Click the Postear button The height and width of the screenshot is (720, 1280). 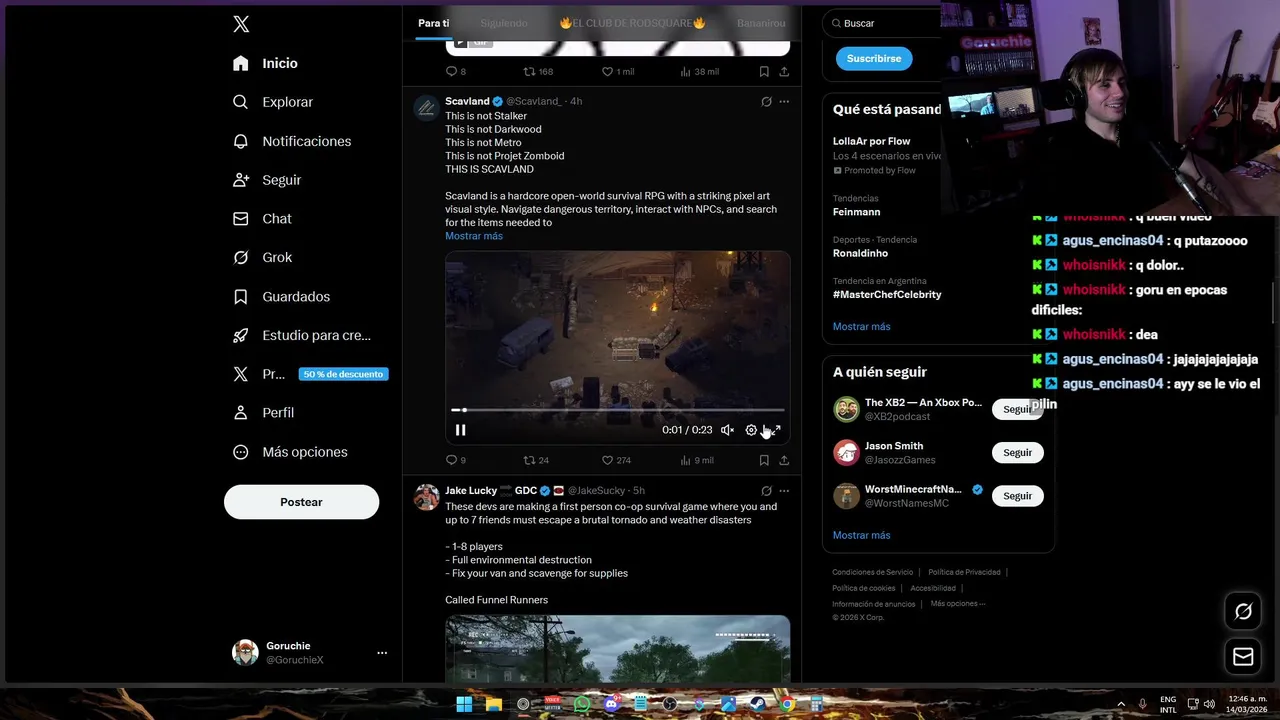click(301, 502)
